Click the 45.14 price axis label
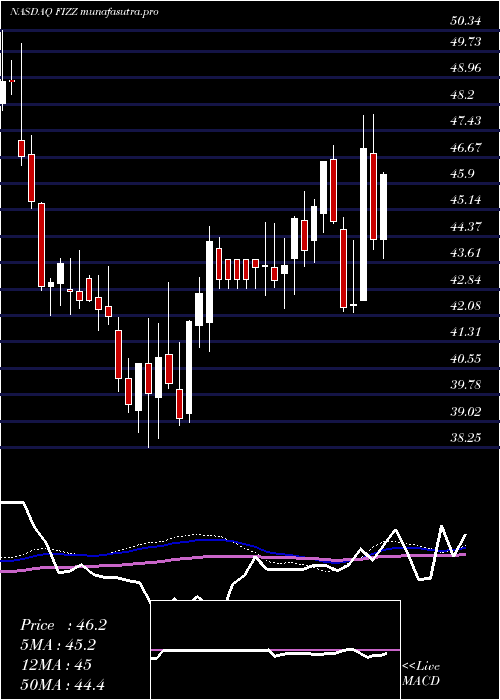The height and width of the screenshot is (700, 500). coord(465,200)
